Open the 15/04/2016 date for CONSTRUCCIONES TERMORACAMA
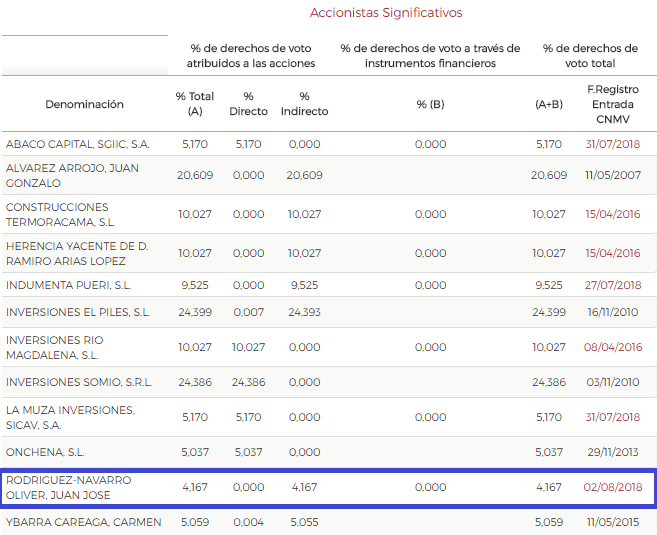The image size is (657, 535). coord(613,214)
